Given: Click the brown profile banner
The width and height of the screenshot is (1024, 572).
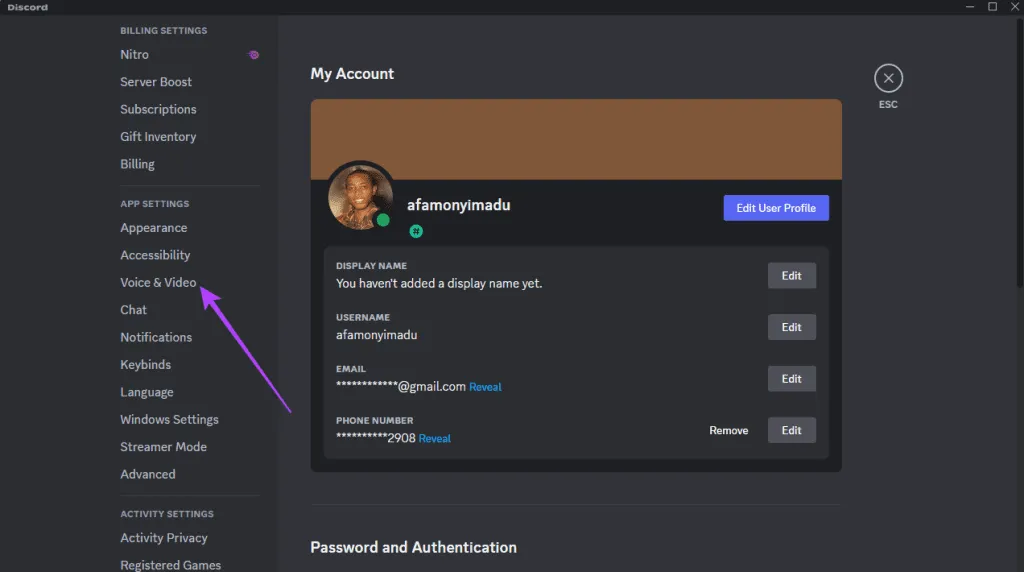Looking at the screenshot, I should pos(575,138).
